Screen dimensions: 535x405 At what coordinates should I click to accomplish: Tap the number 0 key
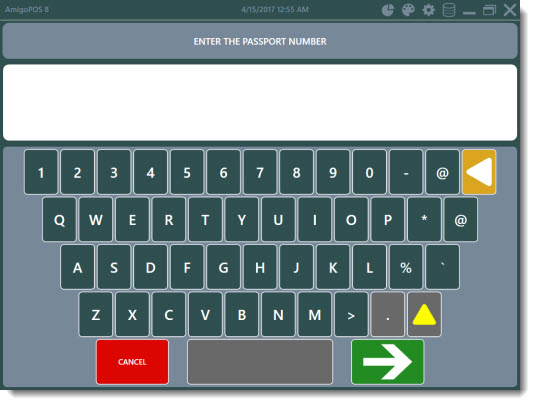coord(370,172)
